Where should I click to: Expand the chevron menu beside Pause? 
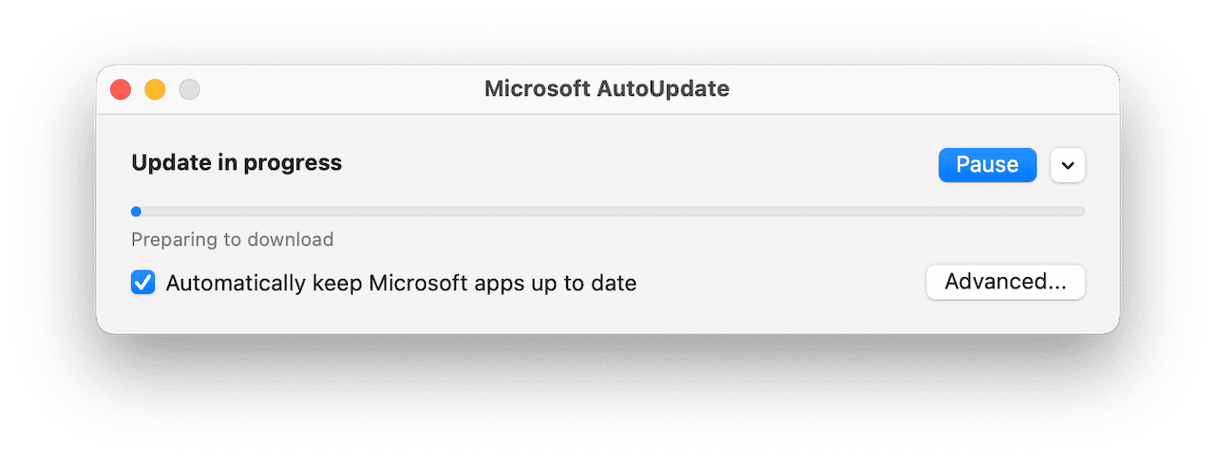1068,165
